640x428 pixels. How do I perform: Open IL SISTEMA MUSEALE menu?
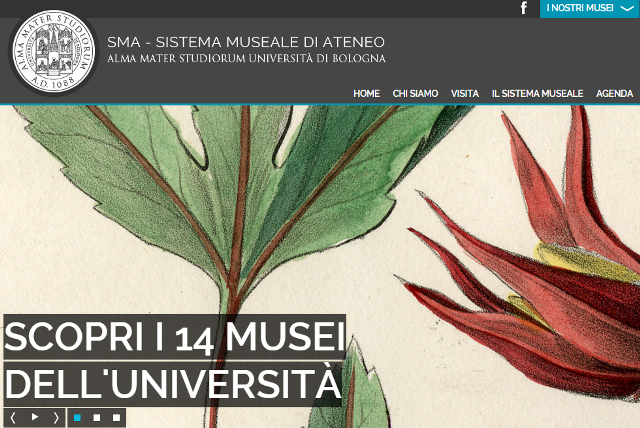click(x=537, y=93)
